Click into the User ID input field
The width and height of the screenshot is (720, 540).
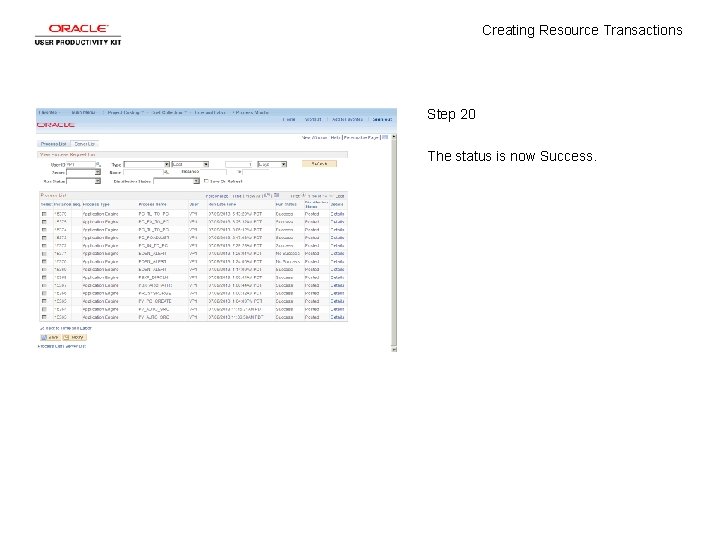pos(80,164)
